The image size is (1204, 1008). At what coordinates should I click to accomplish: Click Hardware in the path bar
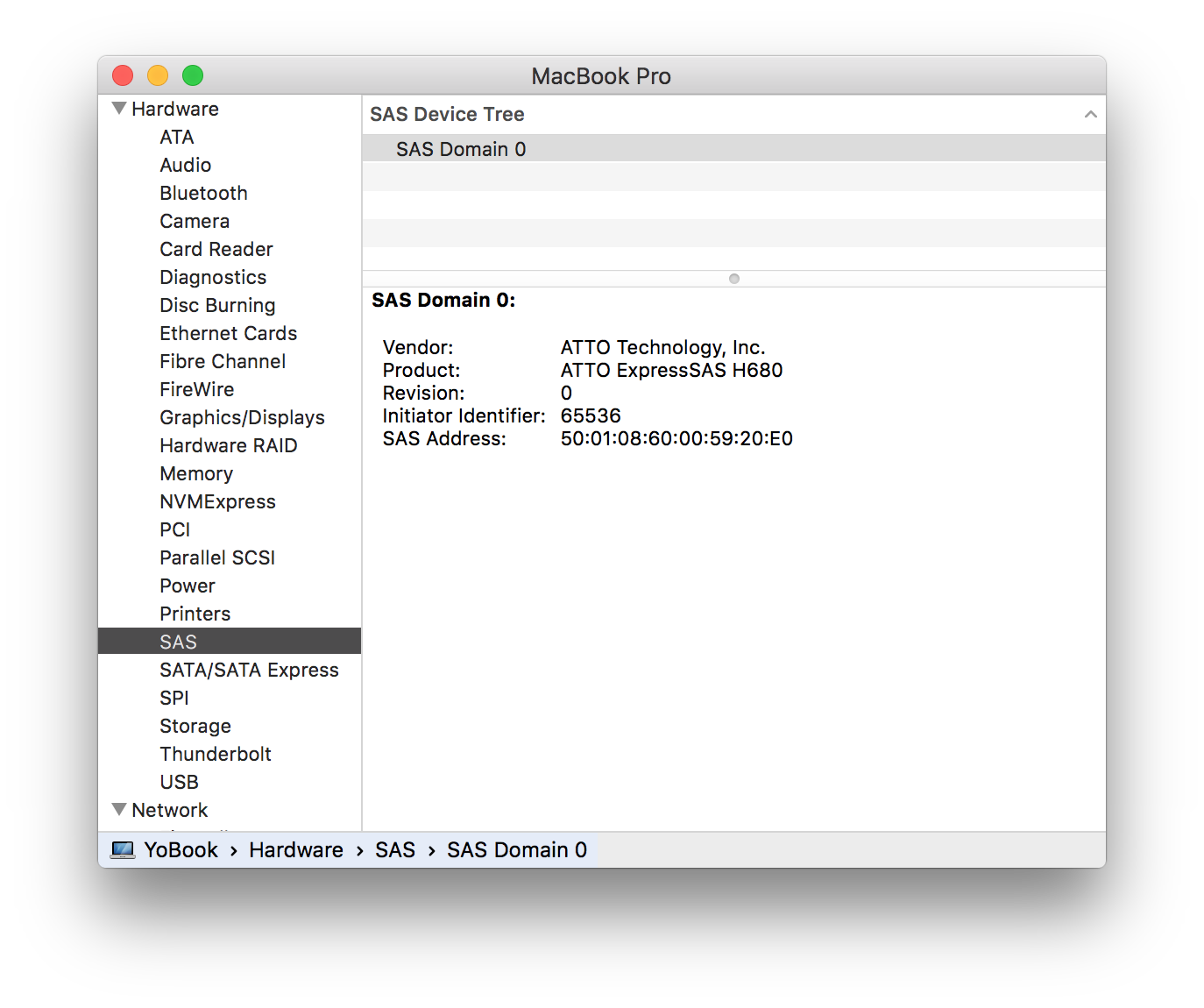pyautogui.click(x=296, y=850)
